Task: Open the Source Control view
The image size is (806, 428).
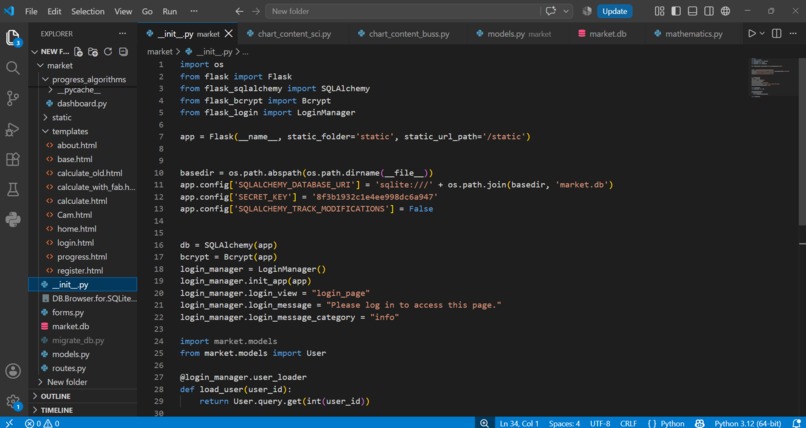Action: tap(13, 99)
